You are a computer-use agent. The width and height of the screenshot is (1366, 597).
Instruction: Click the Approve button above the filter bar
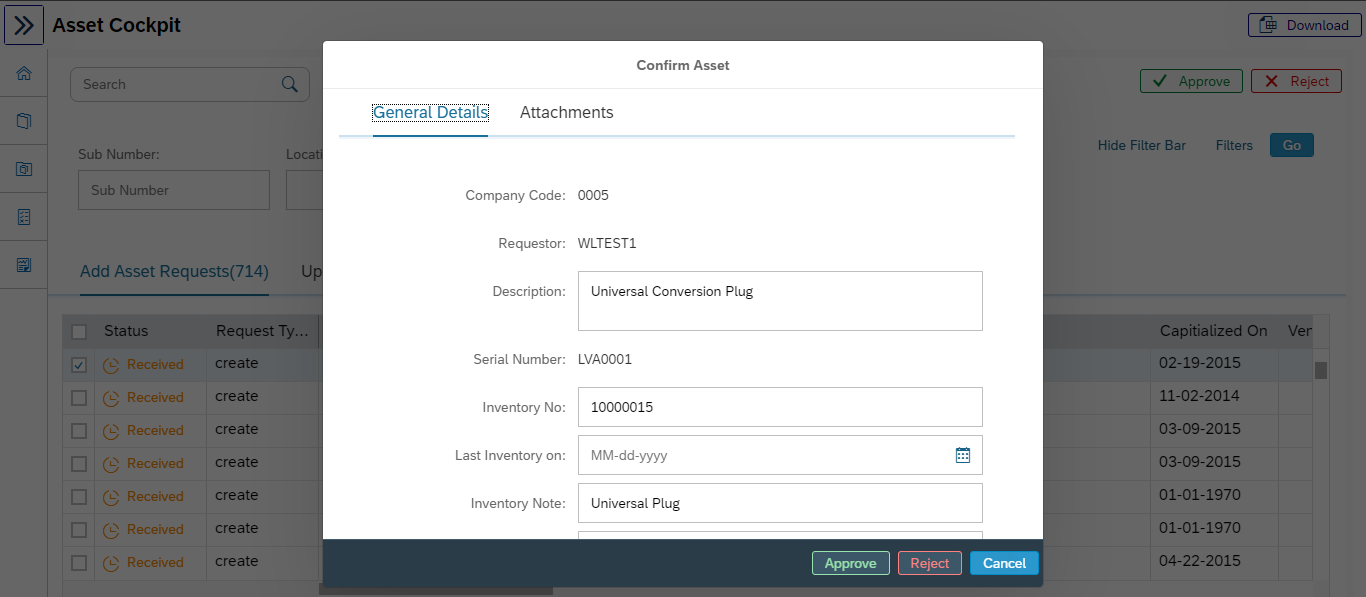1191,81
